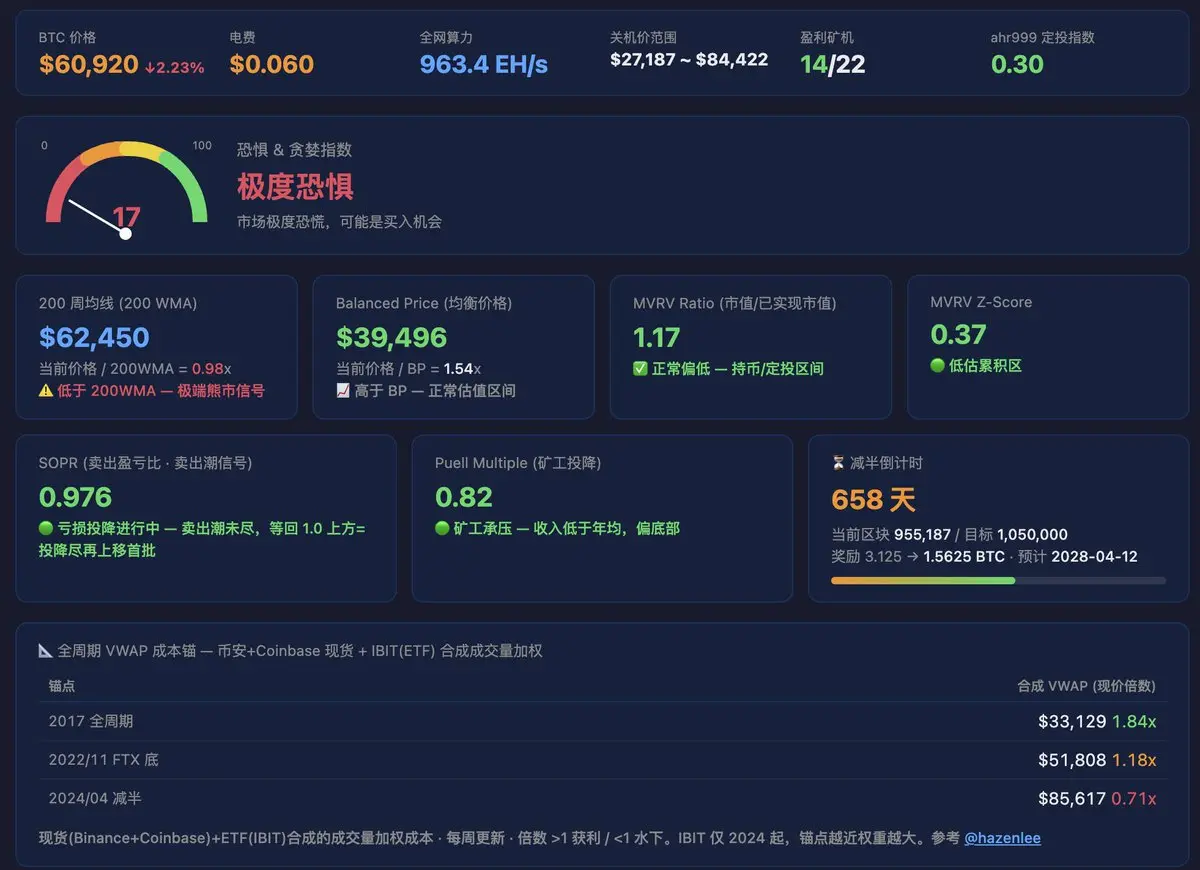Click the current block line 955,187 / 目标 1,050,000
Viewport: 1200px width, 870px height.
pos(949,535)
